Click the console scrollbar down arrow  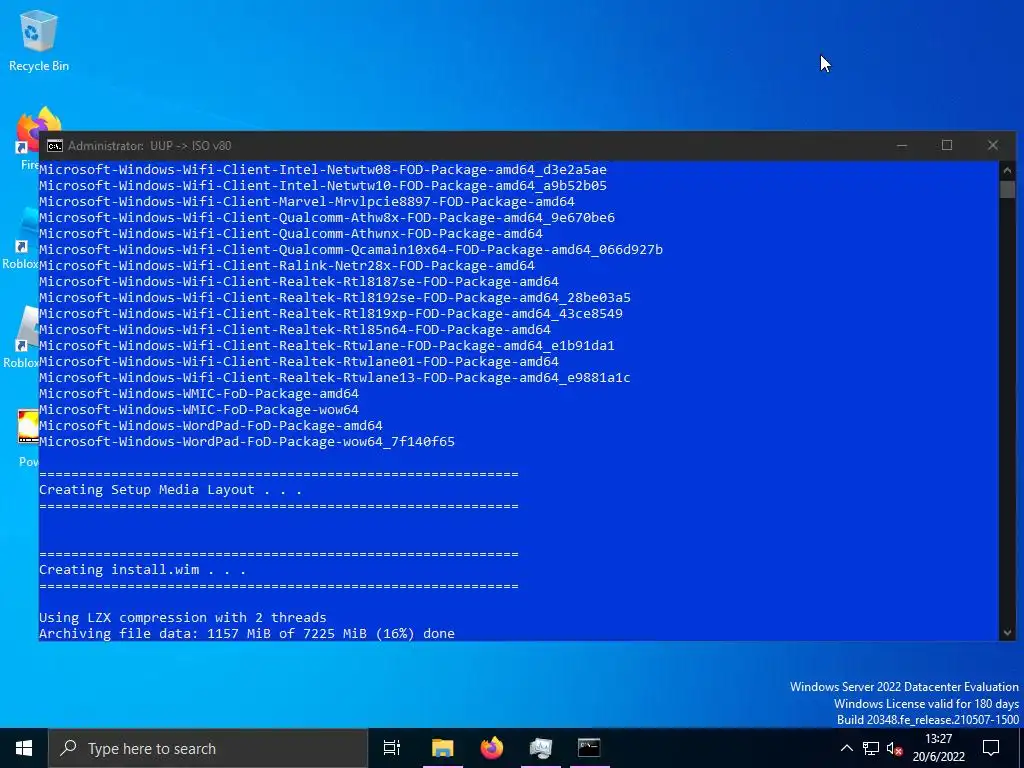1007,632
